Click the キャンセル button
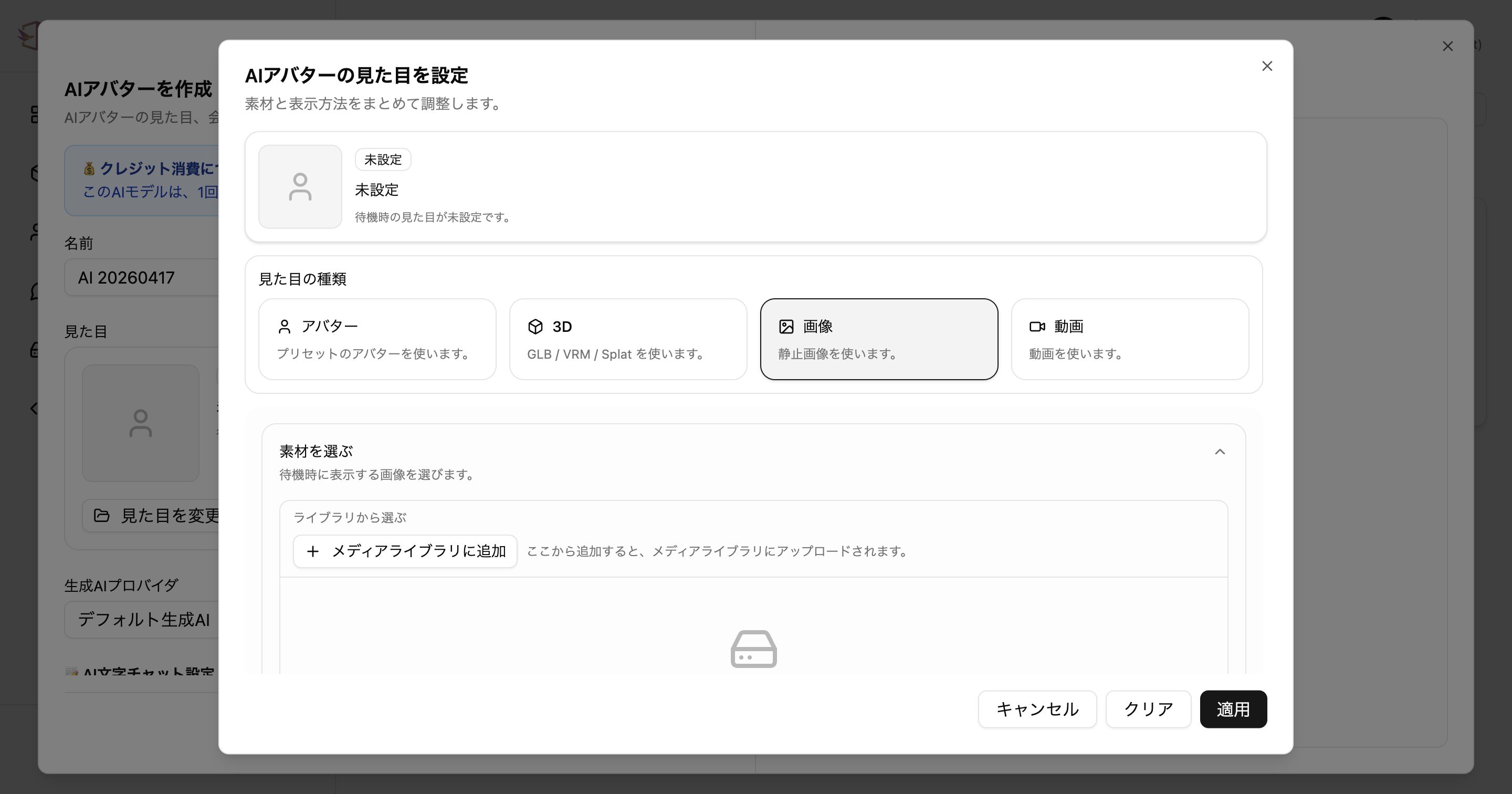The image size is (1512, 794). pyautogui.click(x=1037, y=709)
